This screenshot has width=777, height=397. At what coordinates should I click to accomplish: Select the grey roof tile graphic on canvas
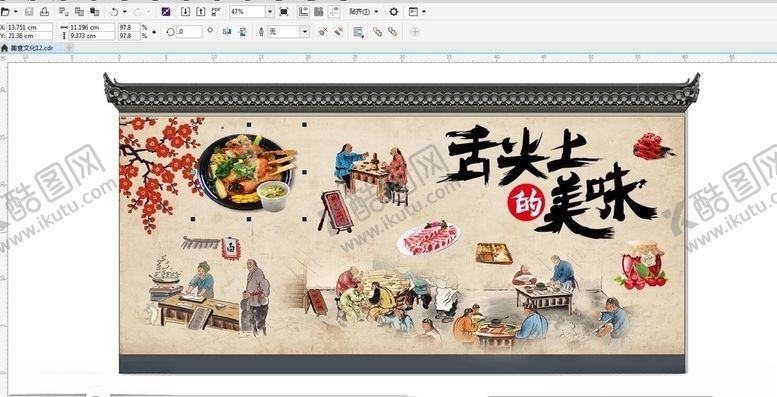(x=401, y=93)
